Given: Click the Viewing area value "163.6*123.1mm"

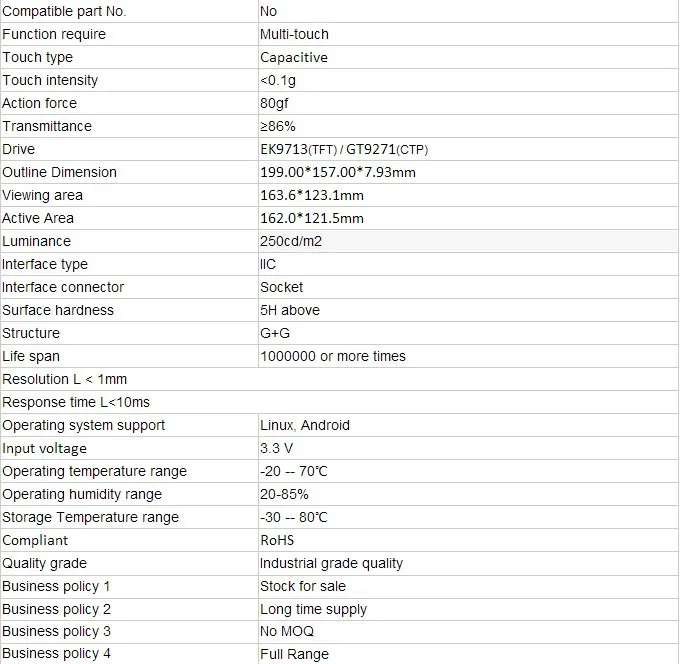Looking at the screenshot, I should (x=311, y=195).
